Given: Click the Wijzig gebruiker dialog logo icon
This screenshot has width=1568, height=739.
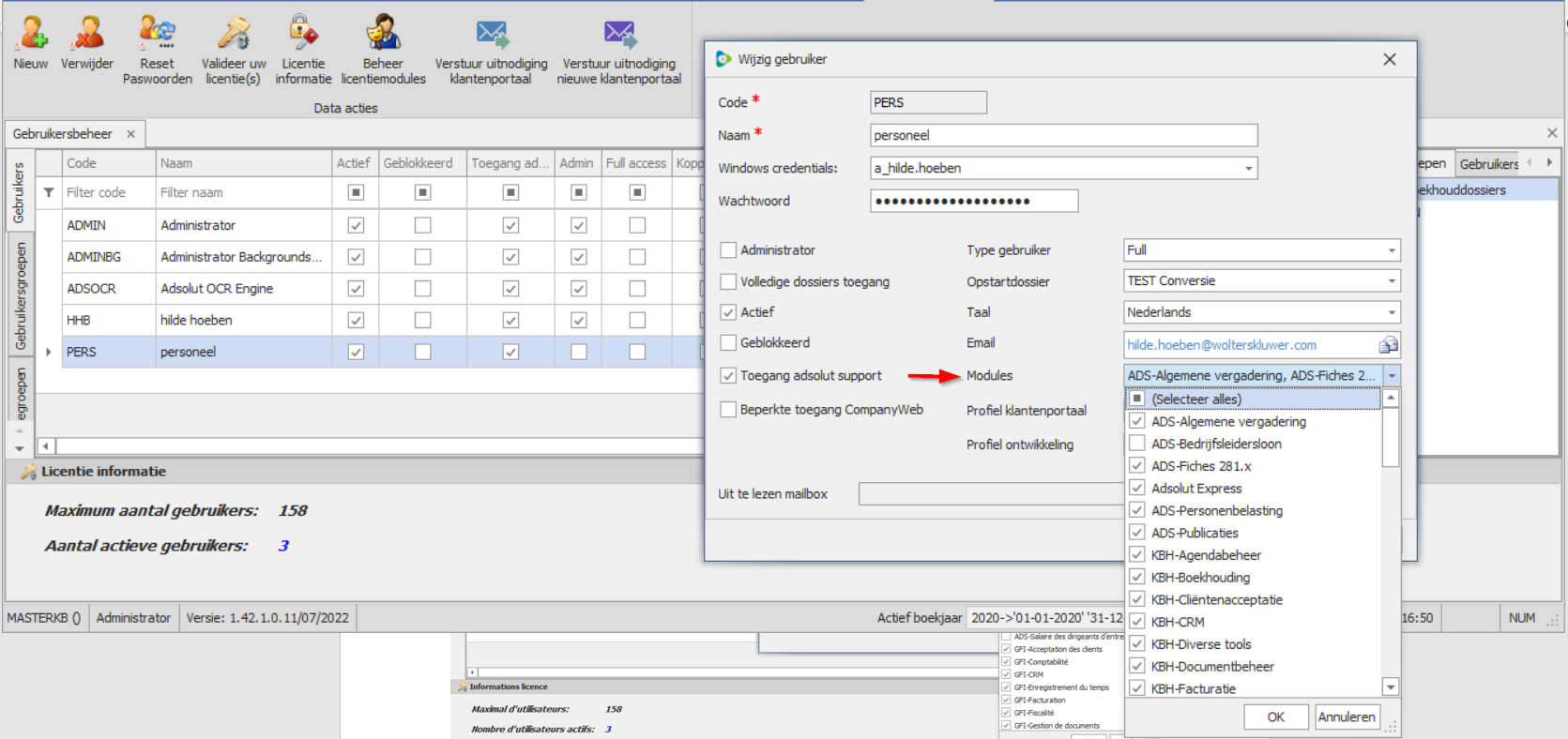Looking at the screenshot, I should pos(723,59).
